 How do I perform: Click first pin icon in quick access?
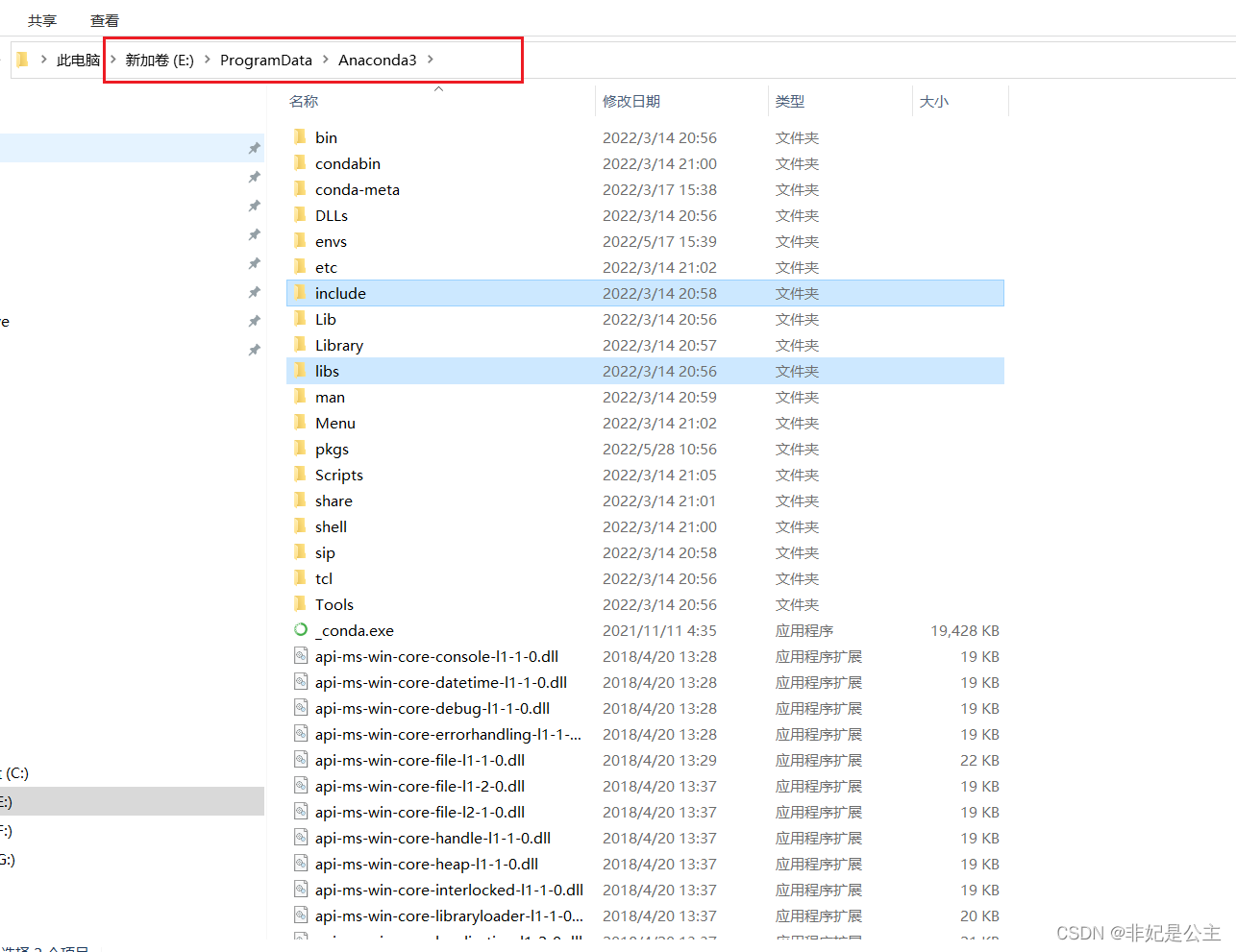coord(254,148)
